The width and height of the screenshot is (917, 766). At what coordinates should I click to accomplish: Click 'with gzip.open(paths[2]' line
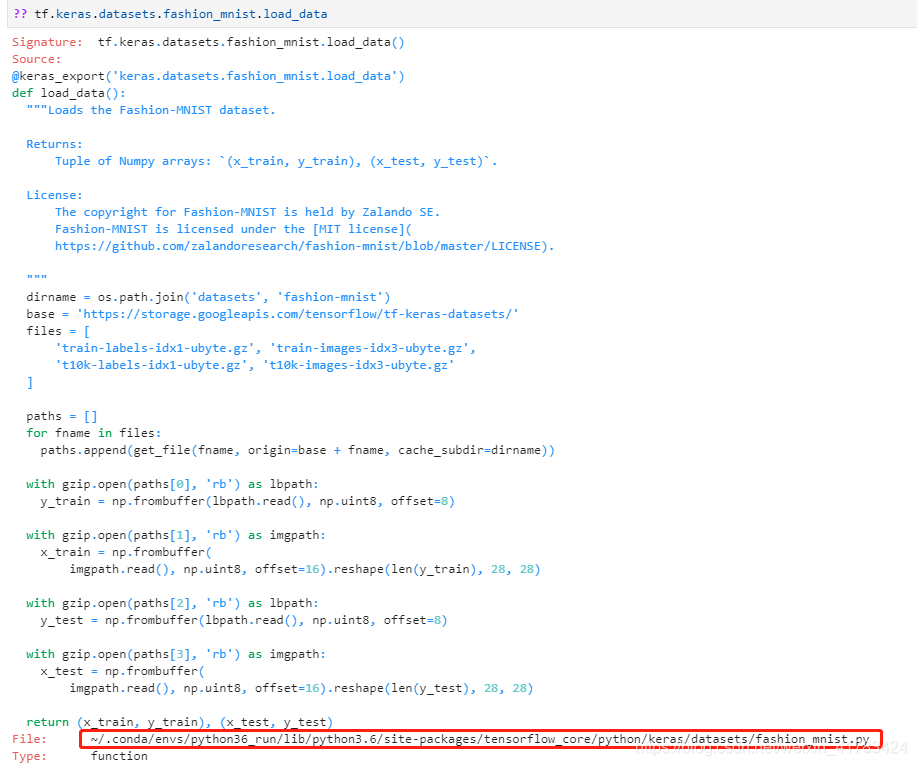173,603
